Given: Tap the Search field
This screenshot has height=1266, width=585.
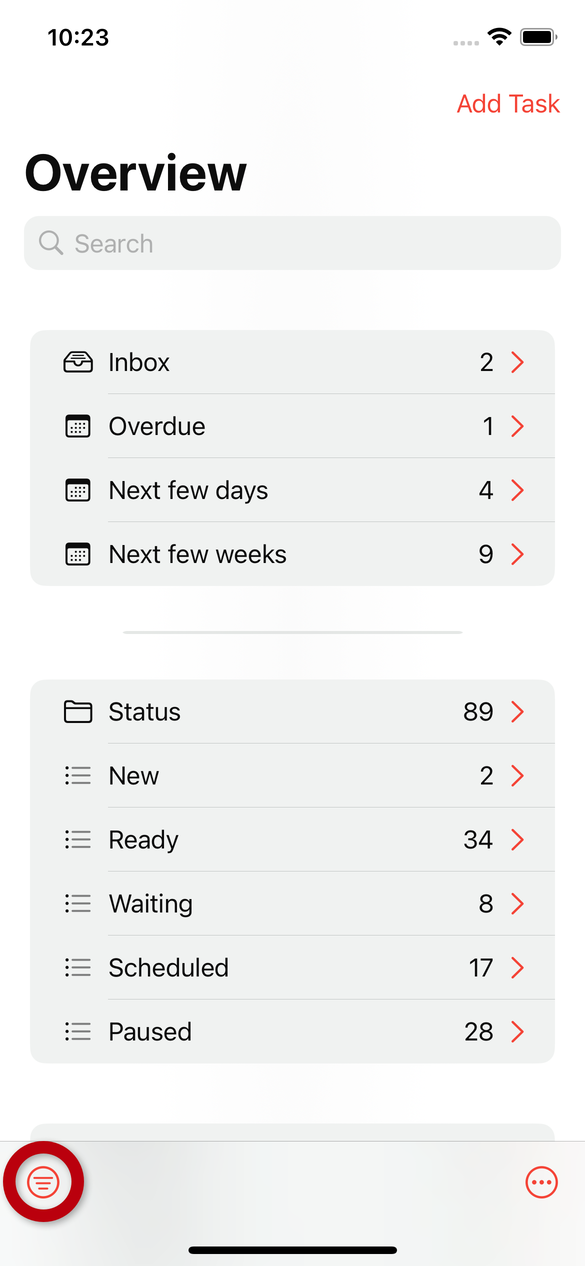Looking at the screenshot, I should tap(292, 242).
